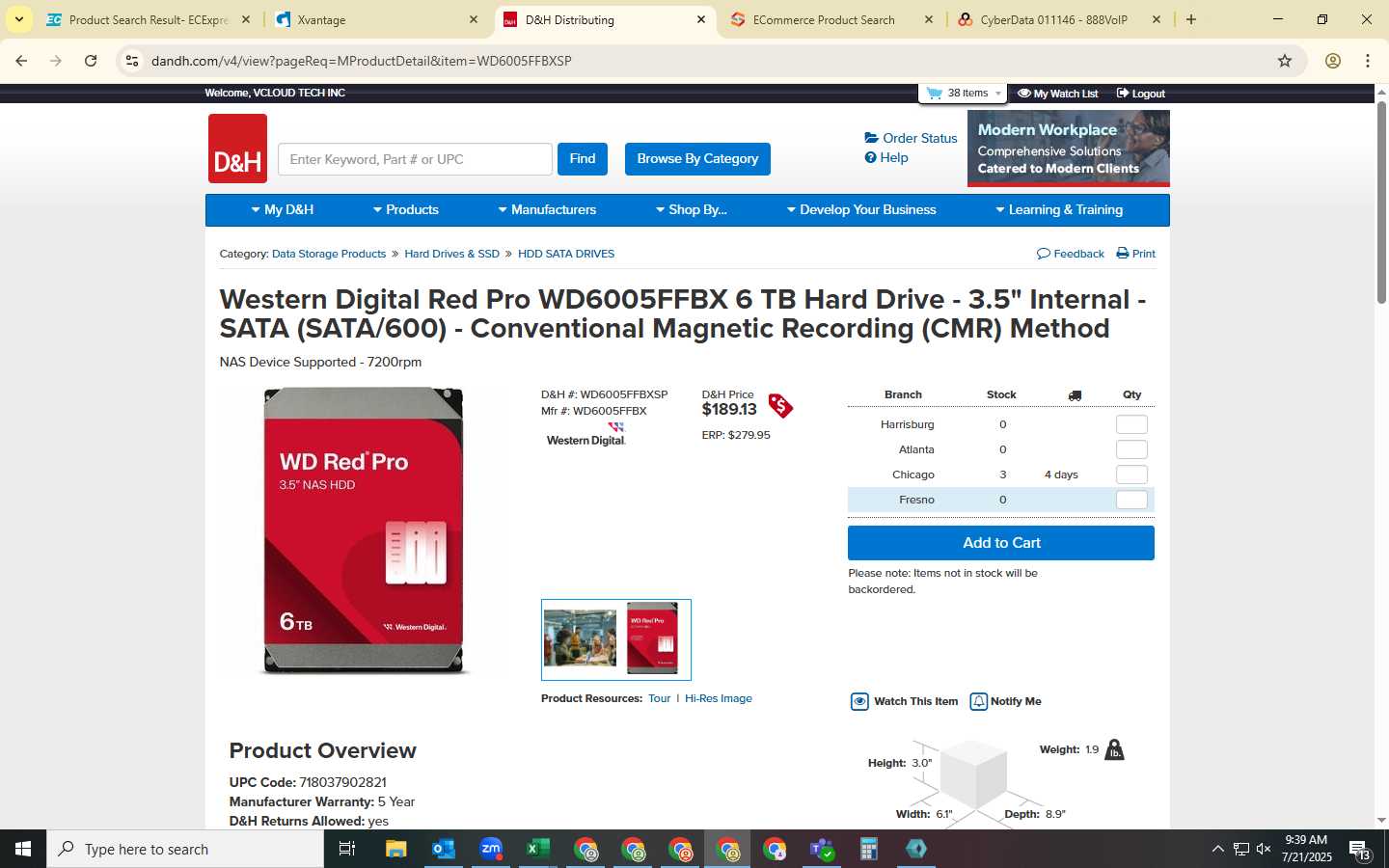Click the Modern Workplace banner ad
This screenshot has width=1389, height=868.
point(1069,149)
